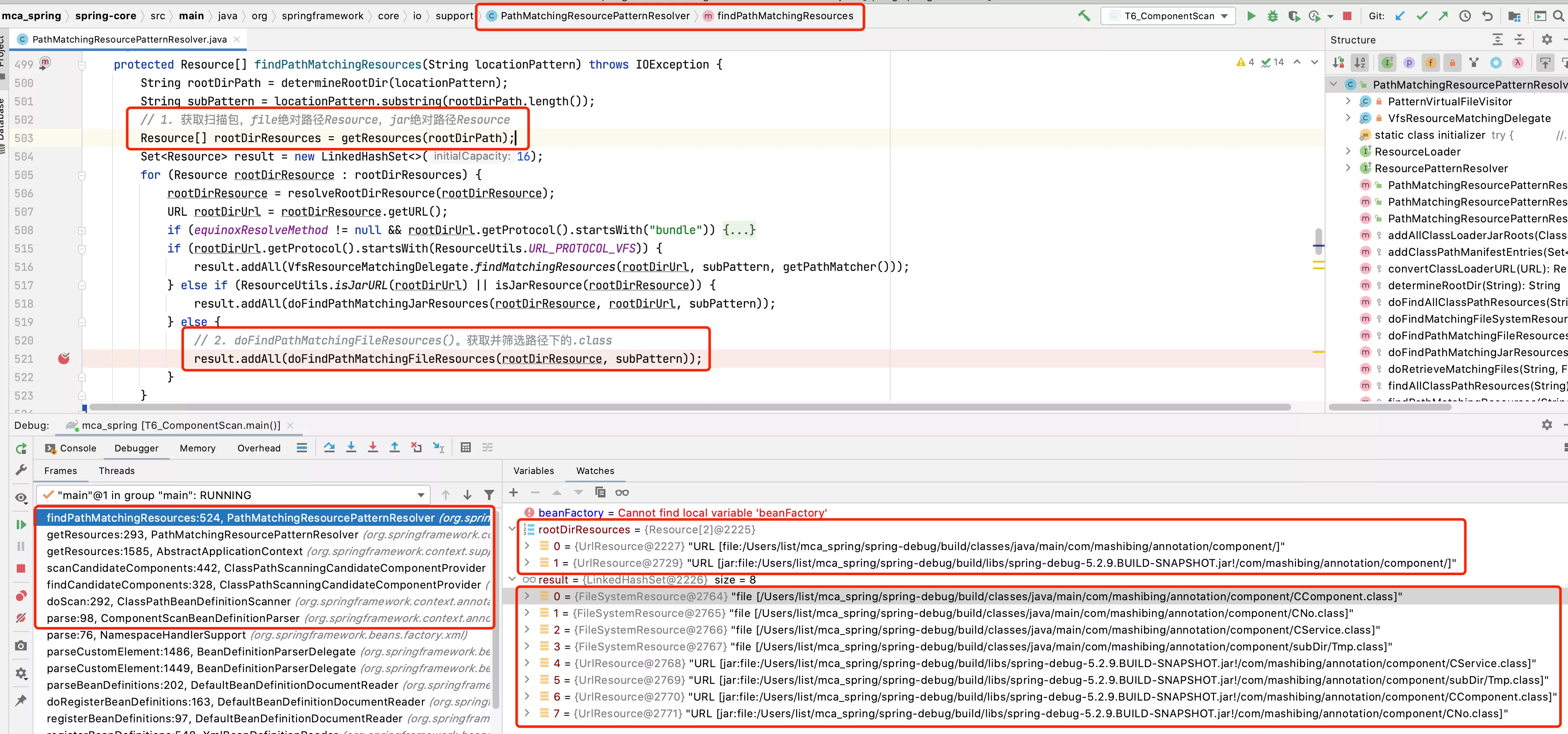Resume program in debug side toolbar
Viewport: 1568px width, 734px height.
20,525
